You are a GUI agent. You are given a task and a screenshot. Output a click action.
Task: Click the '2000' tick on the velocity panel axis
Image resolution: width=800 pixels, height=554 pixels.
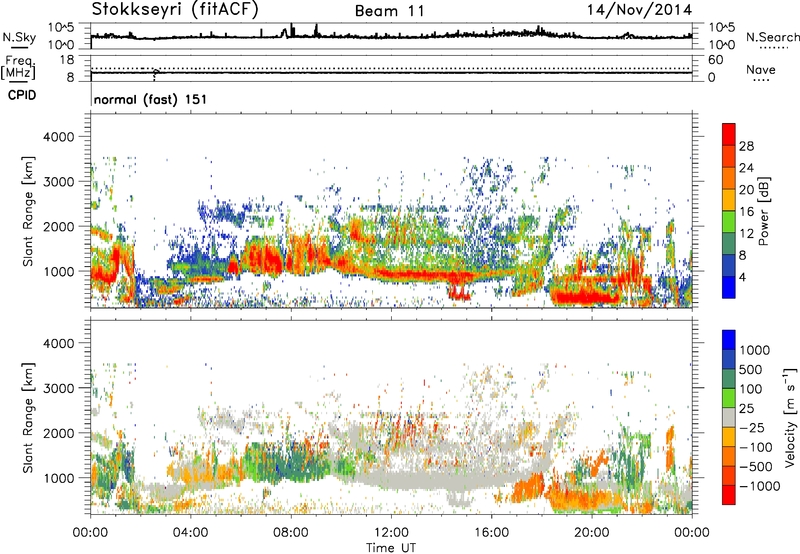(x=58, y=433)
